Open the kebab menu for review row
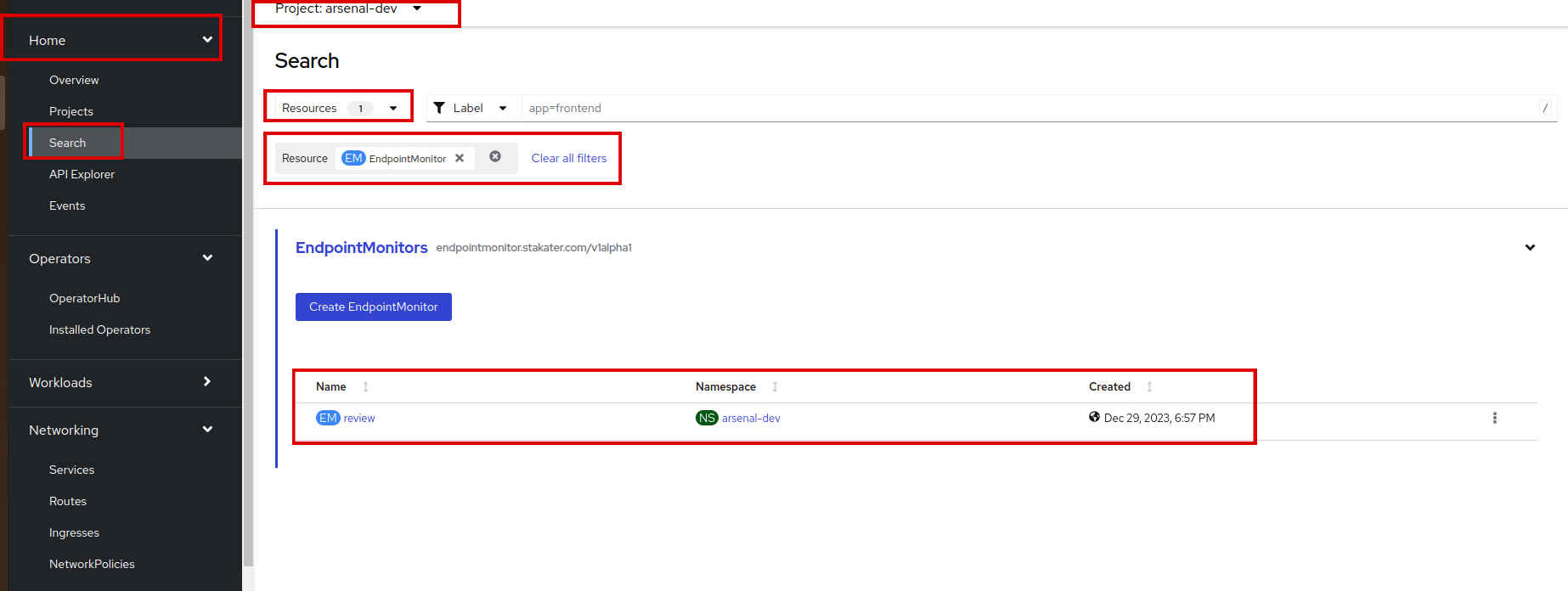 click(x=1494, y=418)
